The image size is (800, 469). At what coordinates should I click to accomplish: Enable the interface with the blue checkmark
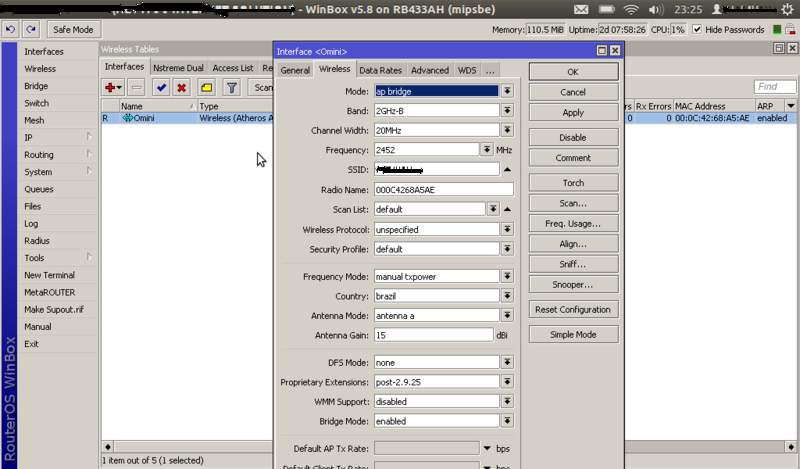pyautogui.click(x=161, y=88)
